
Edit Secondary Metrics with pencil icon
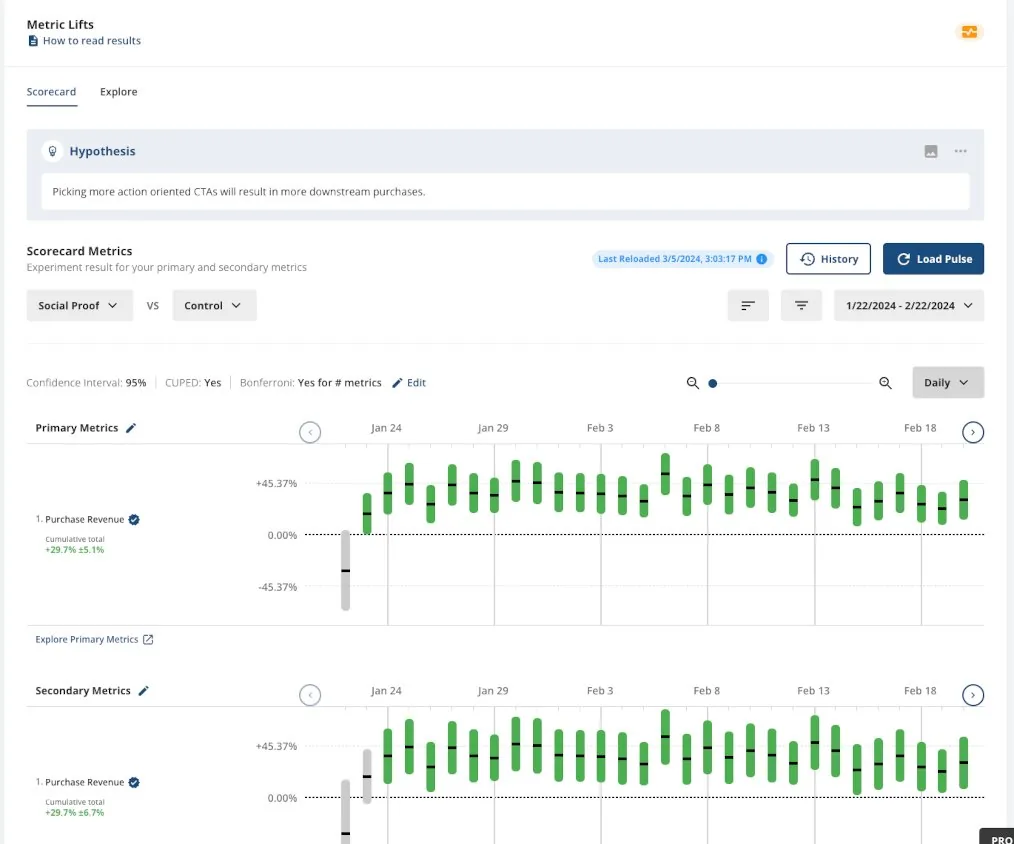(x=144, y=691)
